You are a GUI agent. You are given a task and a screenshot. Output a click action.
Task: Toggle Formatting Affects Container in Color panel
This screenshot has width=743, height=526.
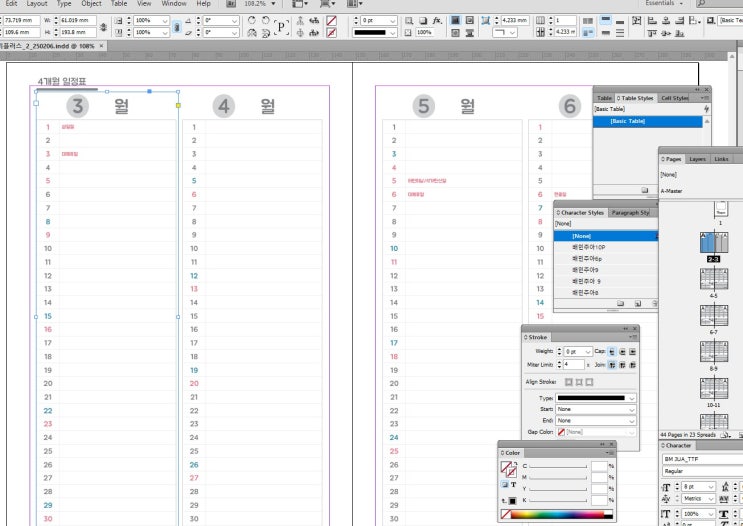(505, 484)
